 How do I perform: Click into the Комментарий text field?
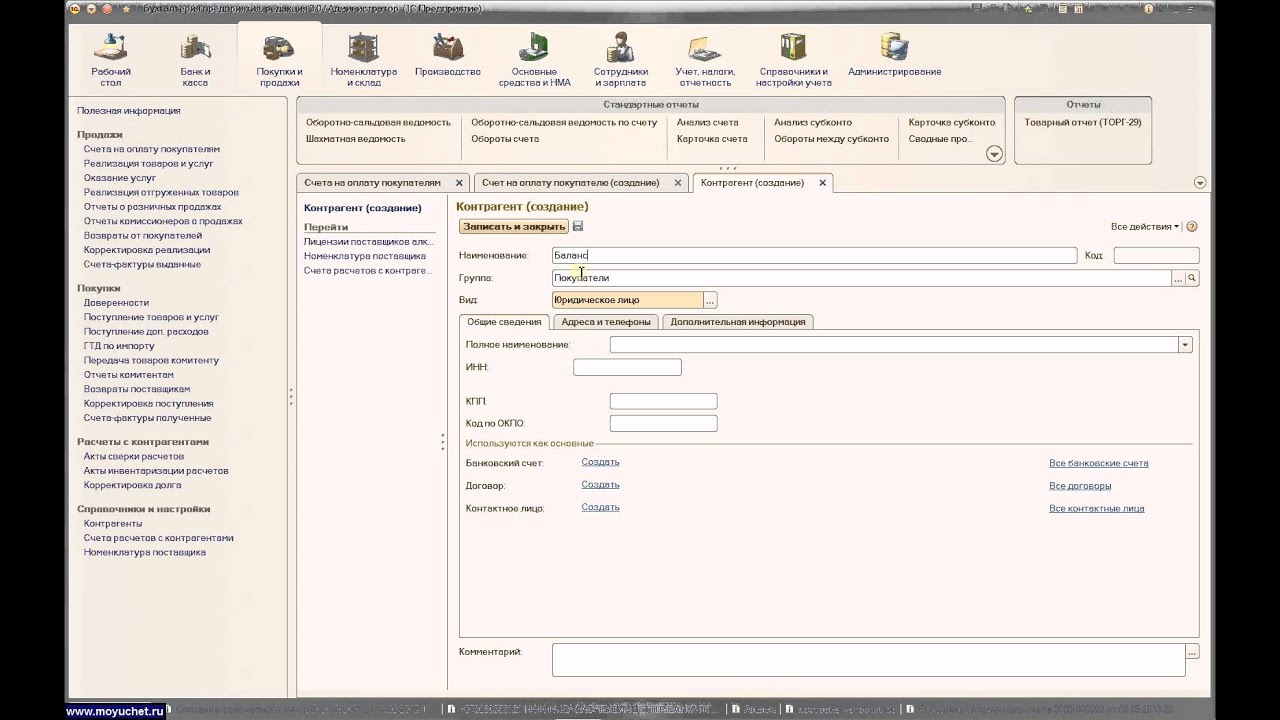click(x=868, y=660)
